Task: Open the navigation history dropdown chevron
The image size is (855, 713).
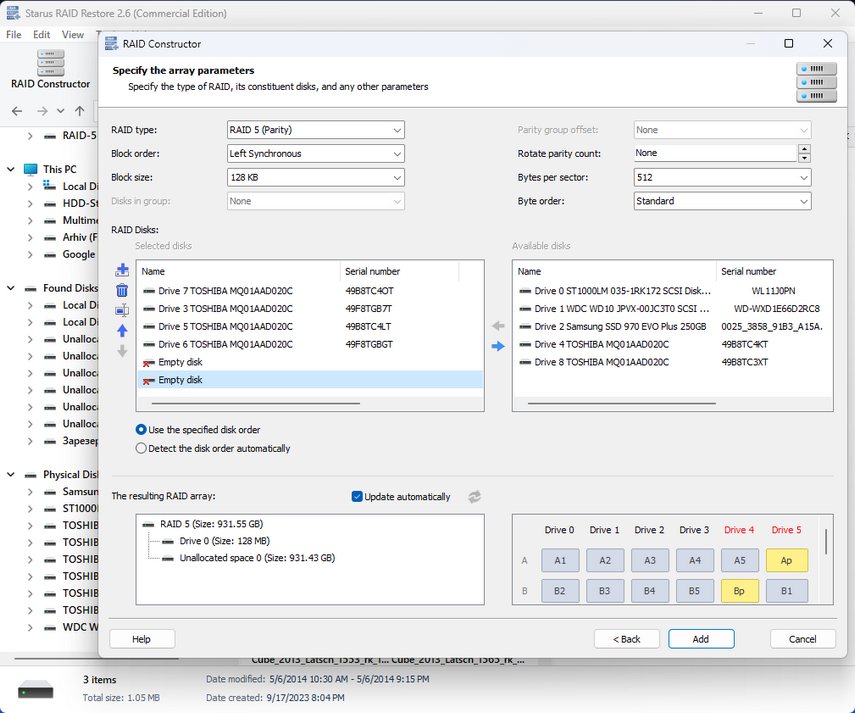Action: 61,111
